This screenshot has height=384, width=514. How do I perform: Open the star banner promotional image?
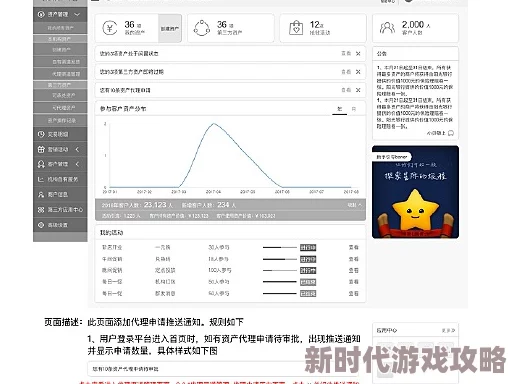[415, 192]
